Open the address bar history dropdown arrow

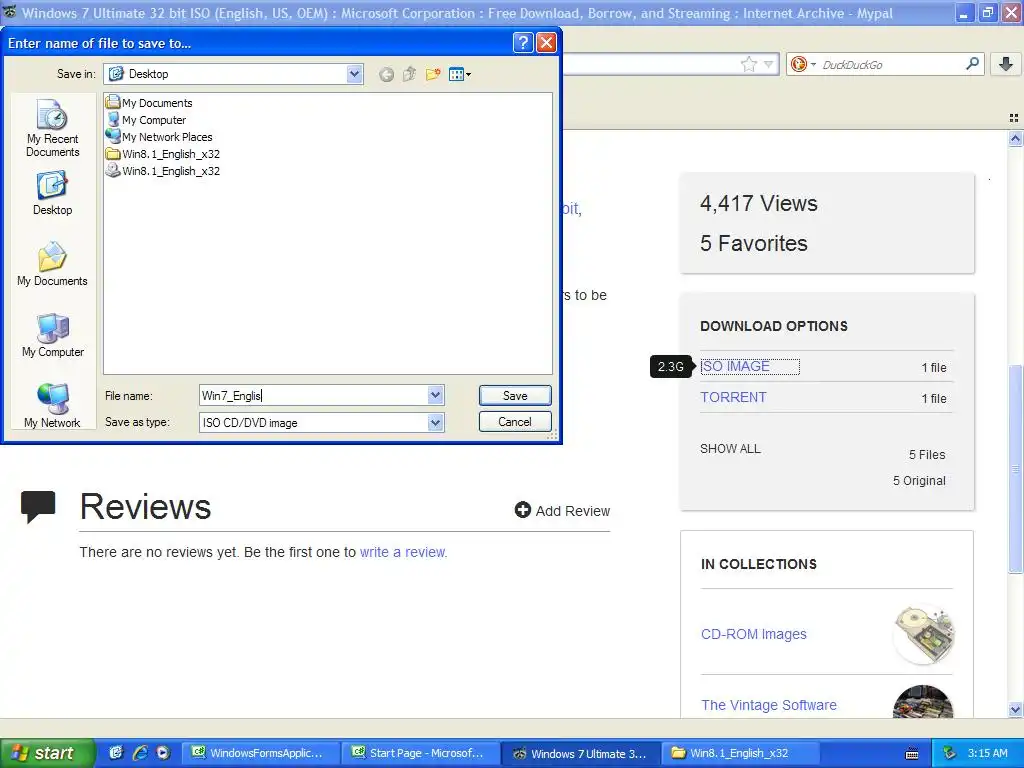point(769,64)
